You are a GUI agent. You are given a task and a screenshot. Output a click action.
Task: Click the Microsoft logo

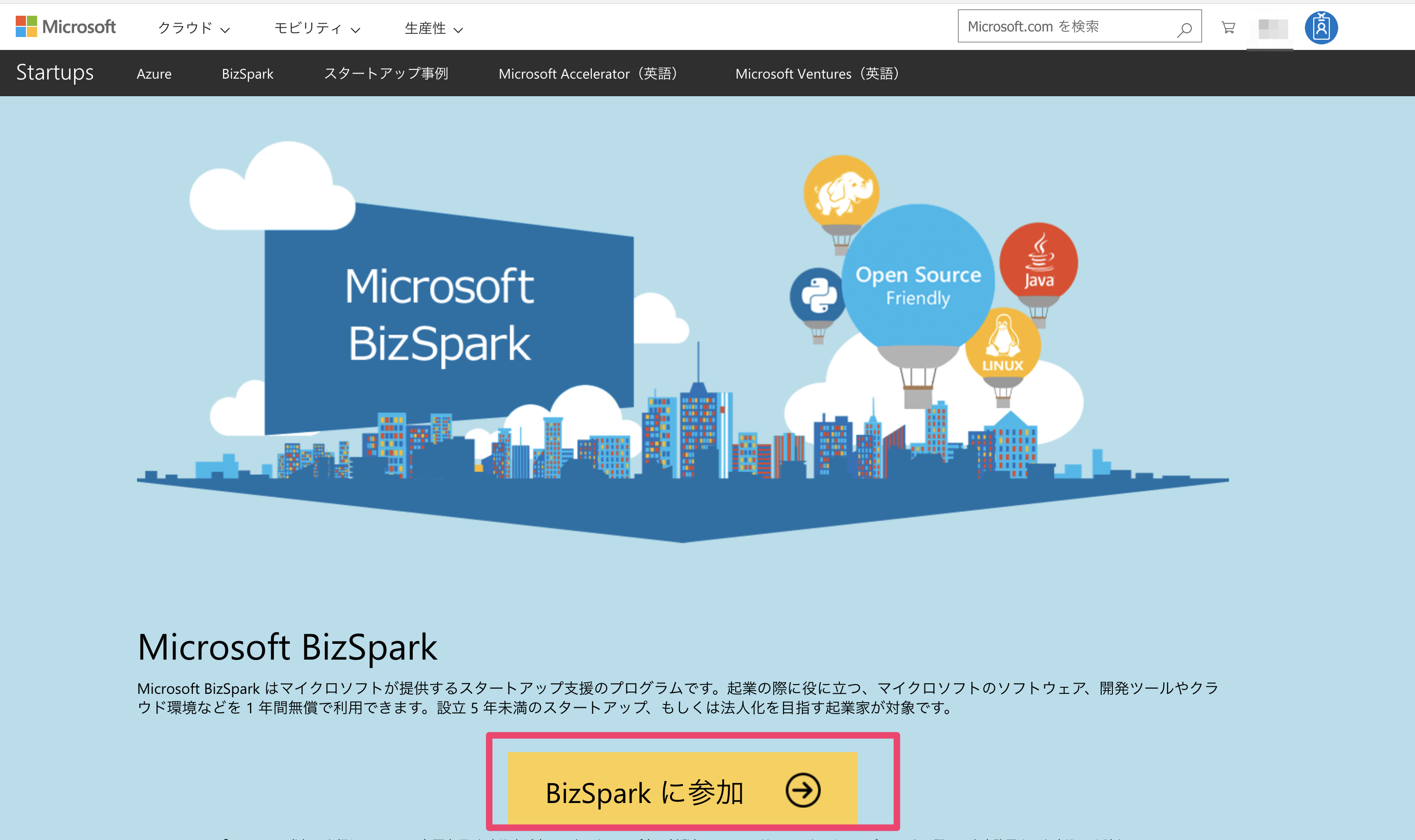(x=66, y=26)
